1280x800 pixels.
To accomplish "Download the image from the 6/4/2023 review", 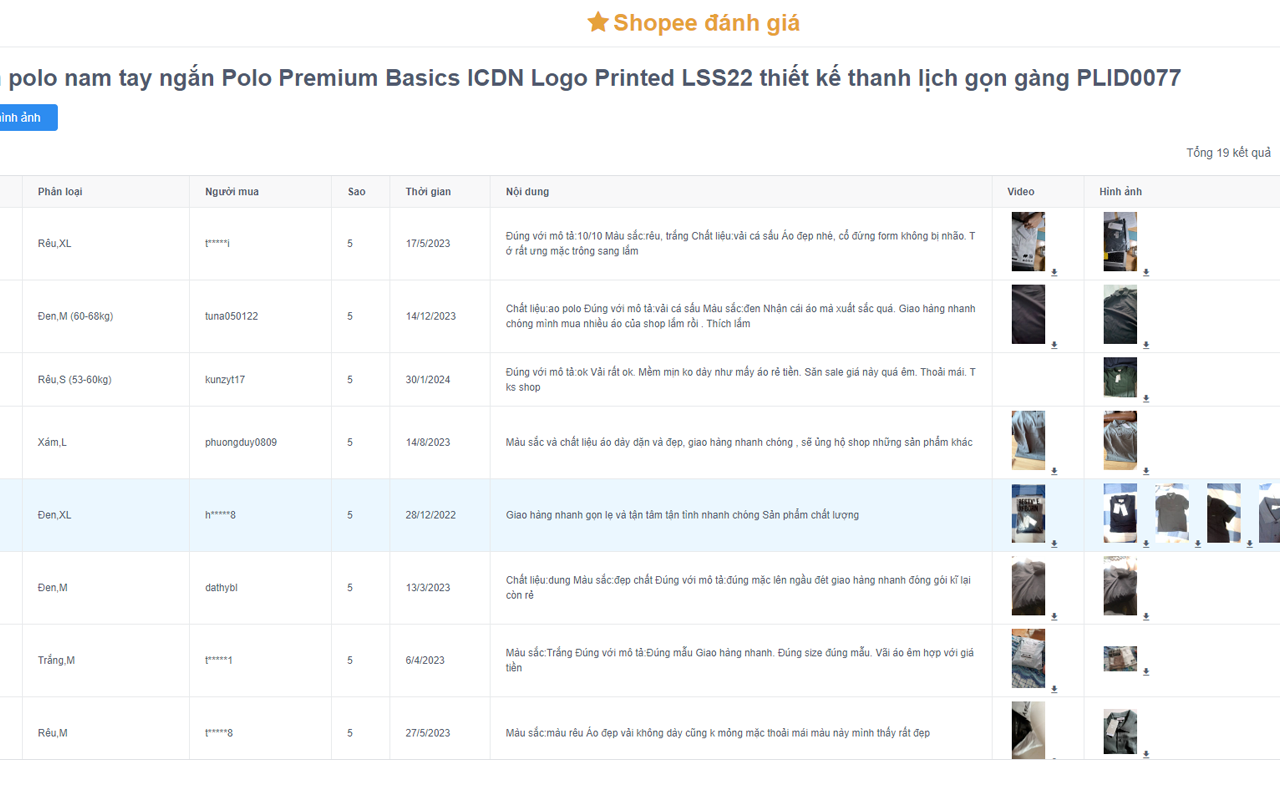I will [x=1146, y=672].
